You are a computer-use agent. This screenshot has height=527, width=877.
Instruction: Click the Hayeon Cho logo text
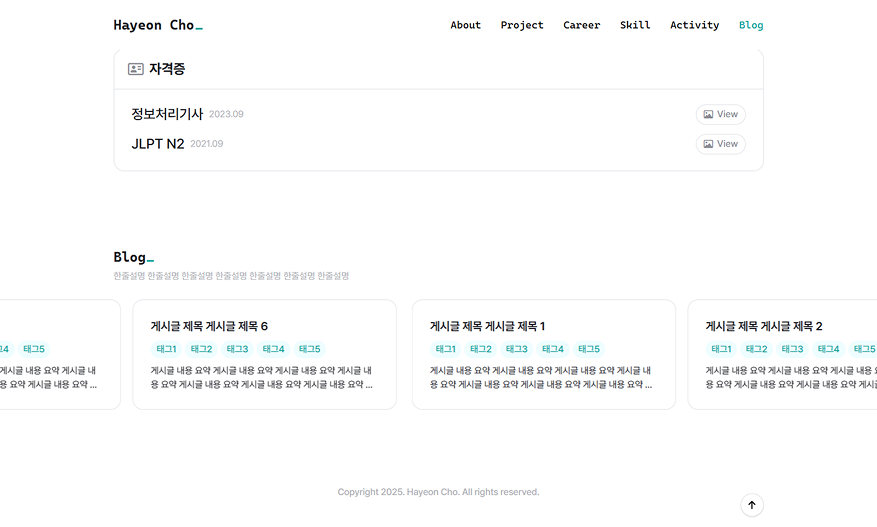(157, 25)
